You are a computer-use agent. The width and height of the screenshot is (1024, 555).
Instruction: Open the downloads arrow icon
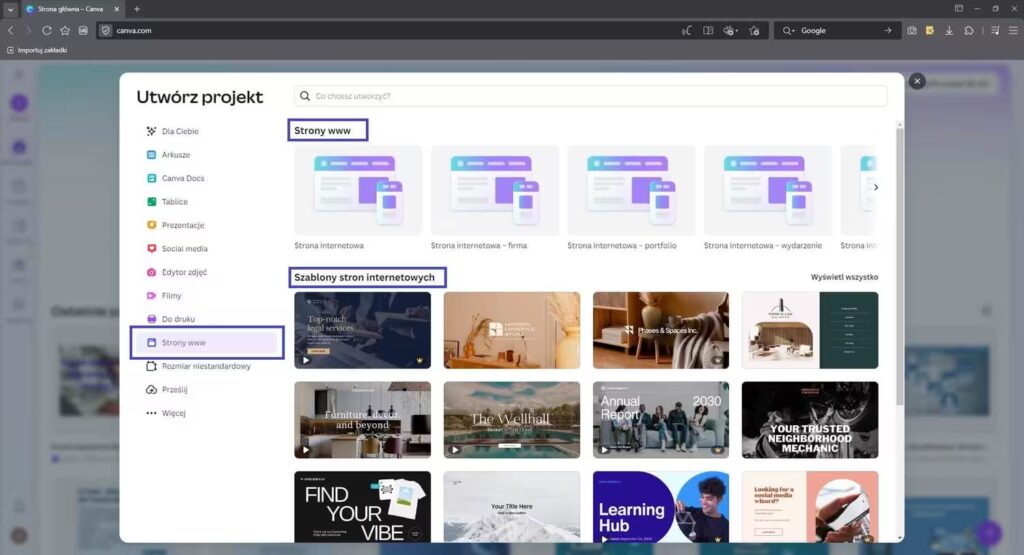click(949, 31)
